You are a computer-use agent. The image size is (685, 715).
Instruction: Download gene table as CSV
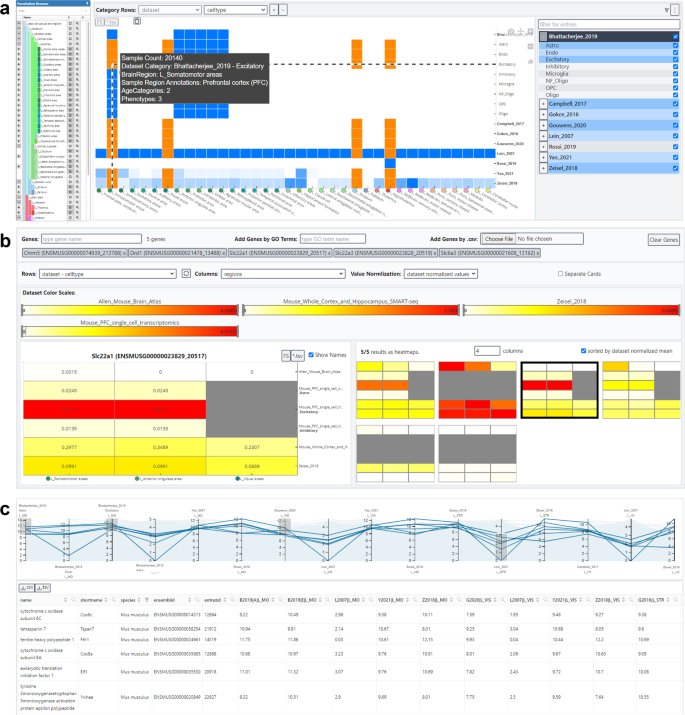[27, 588]
